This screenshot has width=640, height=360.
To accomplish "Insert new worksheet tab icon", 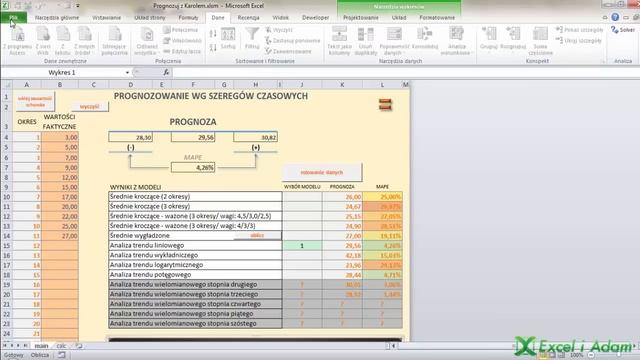I will click(79, 346).
